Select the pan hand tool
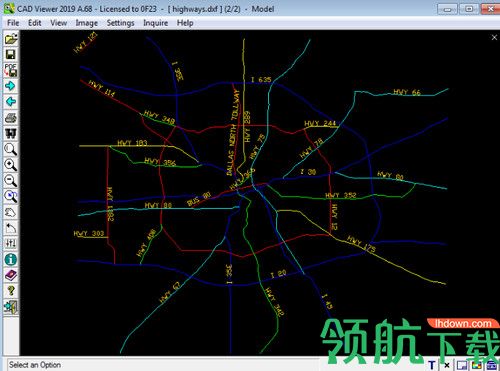The height and width of the screenshot is (371, 500). point(11,212)
